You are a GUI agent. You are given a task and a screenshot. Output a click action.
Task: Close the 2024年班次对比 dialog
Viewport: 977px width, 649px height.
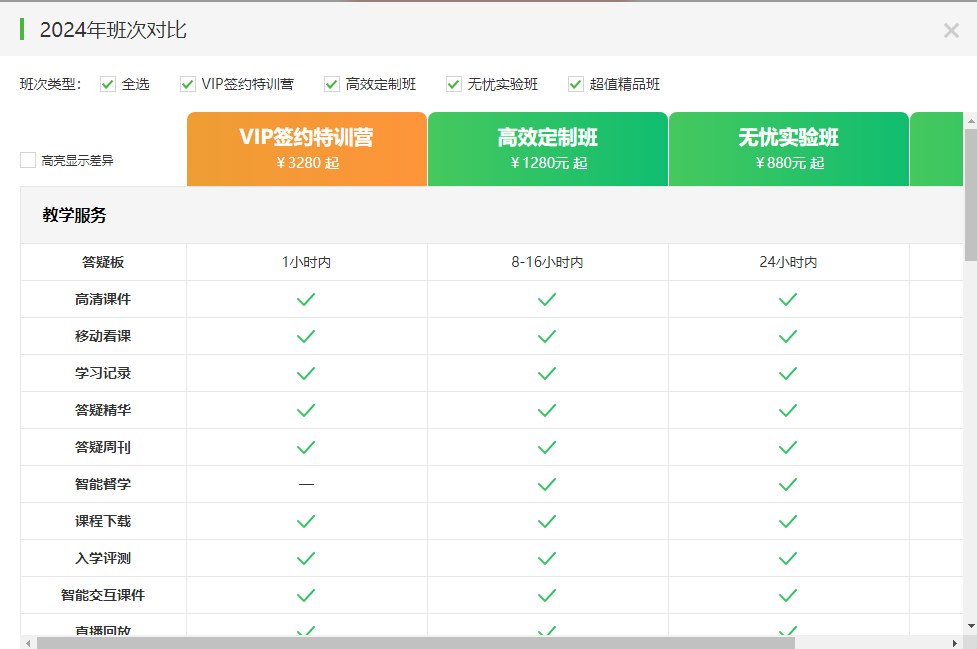[951, 30]
